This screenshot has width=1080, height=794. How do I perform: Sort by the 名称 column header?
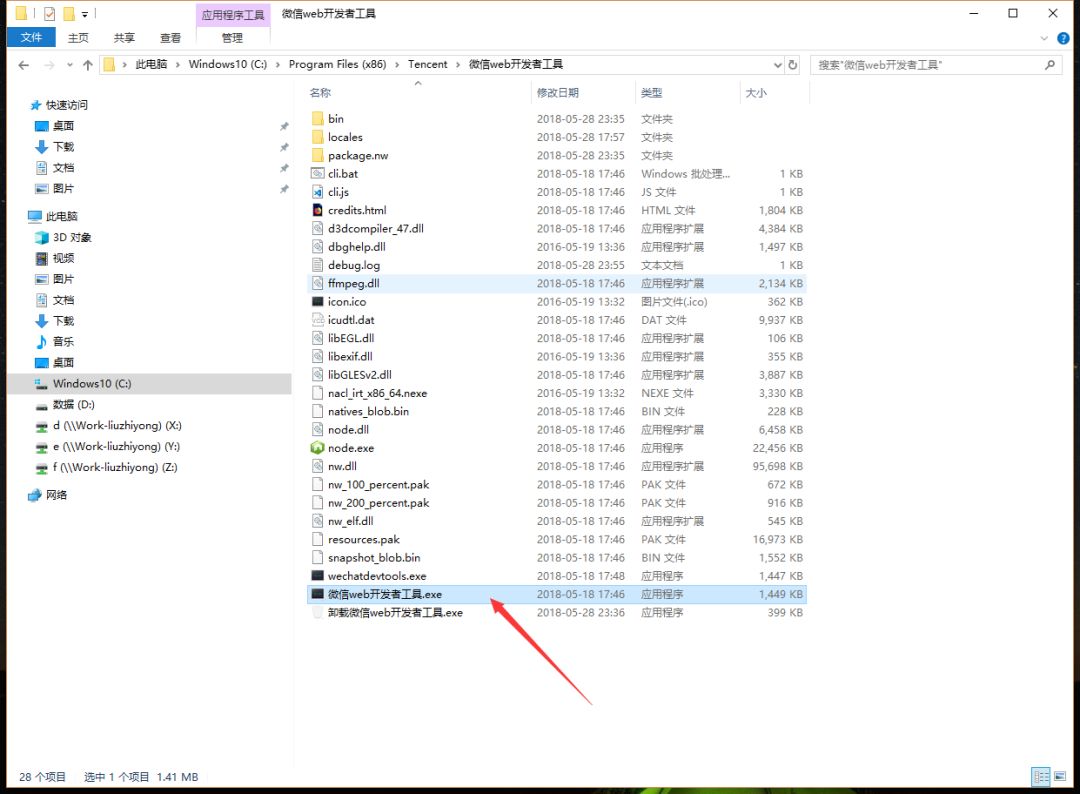pos(320,93)
